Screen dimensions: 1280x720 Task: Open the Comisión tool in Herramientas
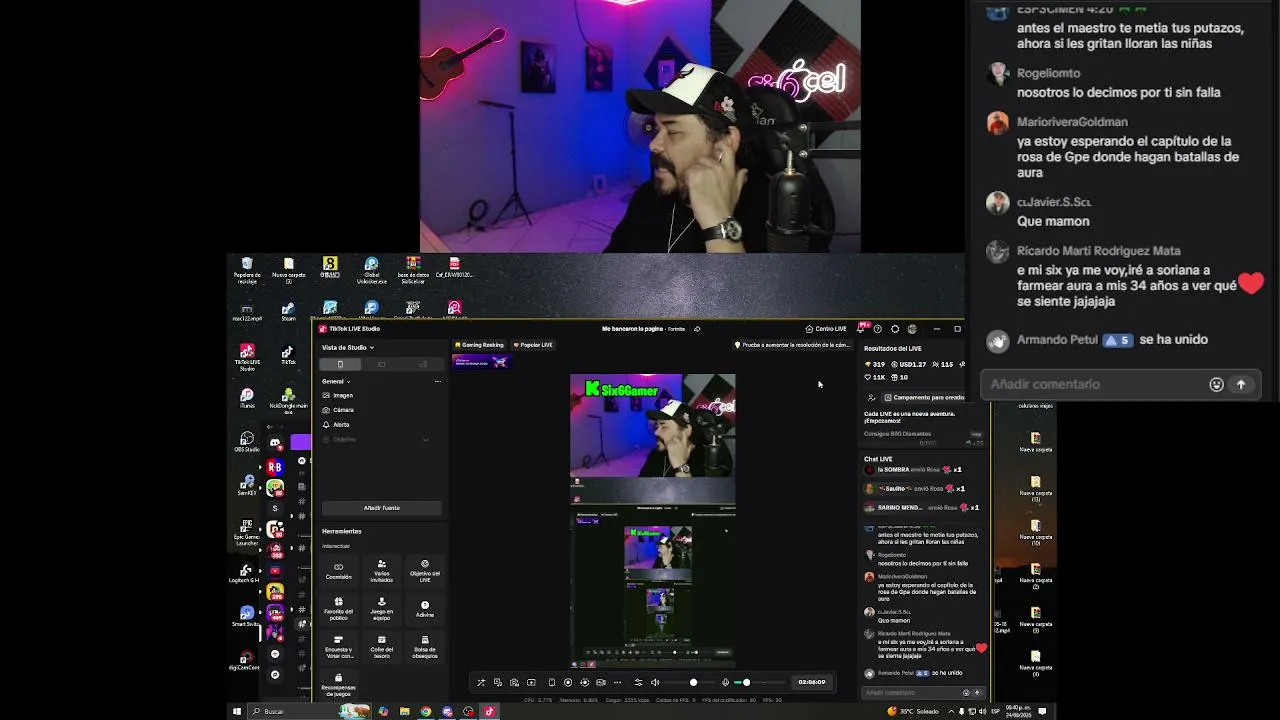(338, 570)
